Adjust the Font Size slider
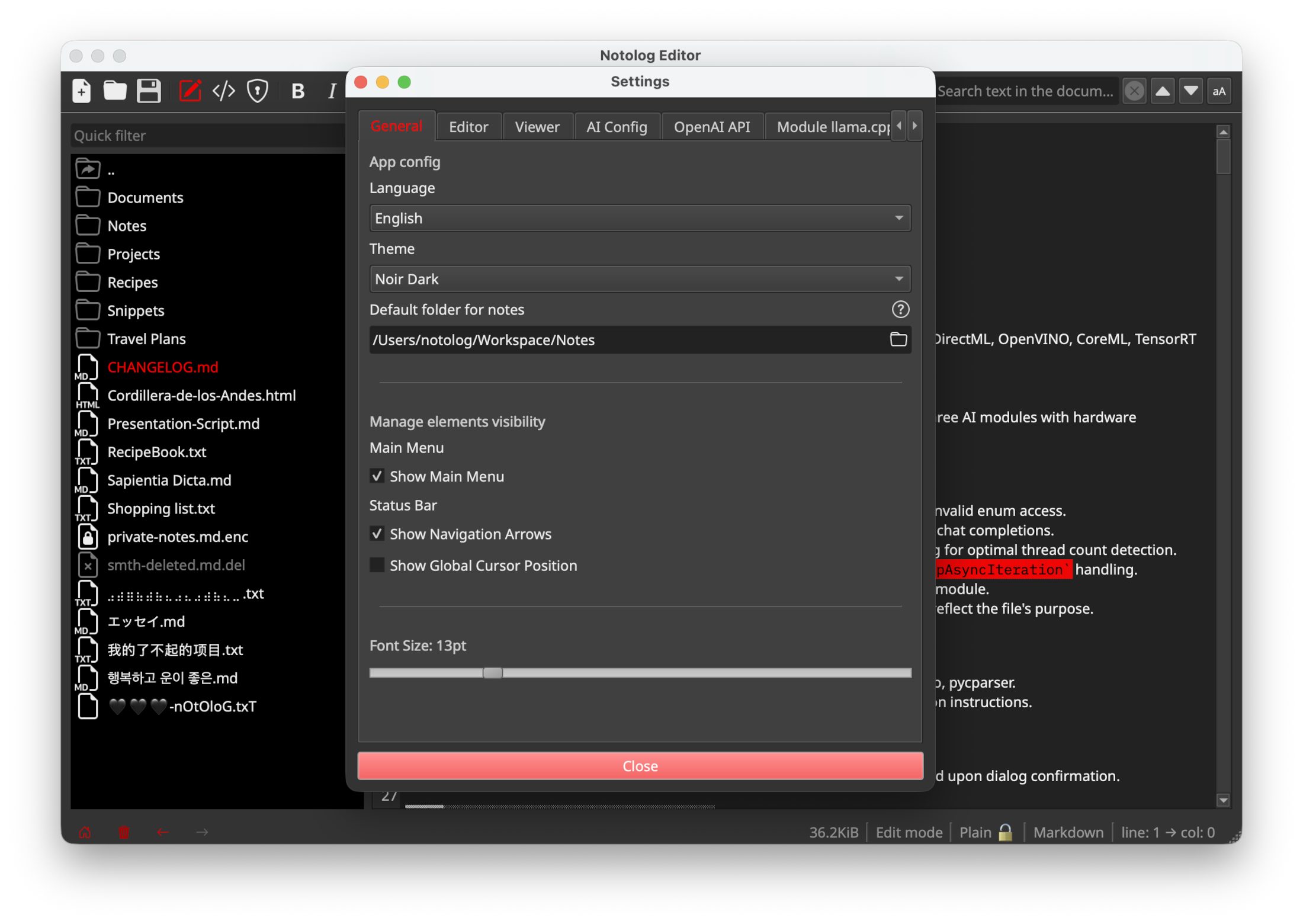 pos(492,673)
